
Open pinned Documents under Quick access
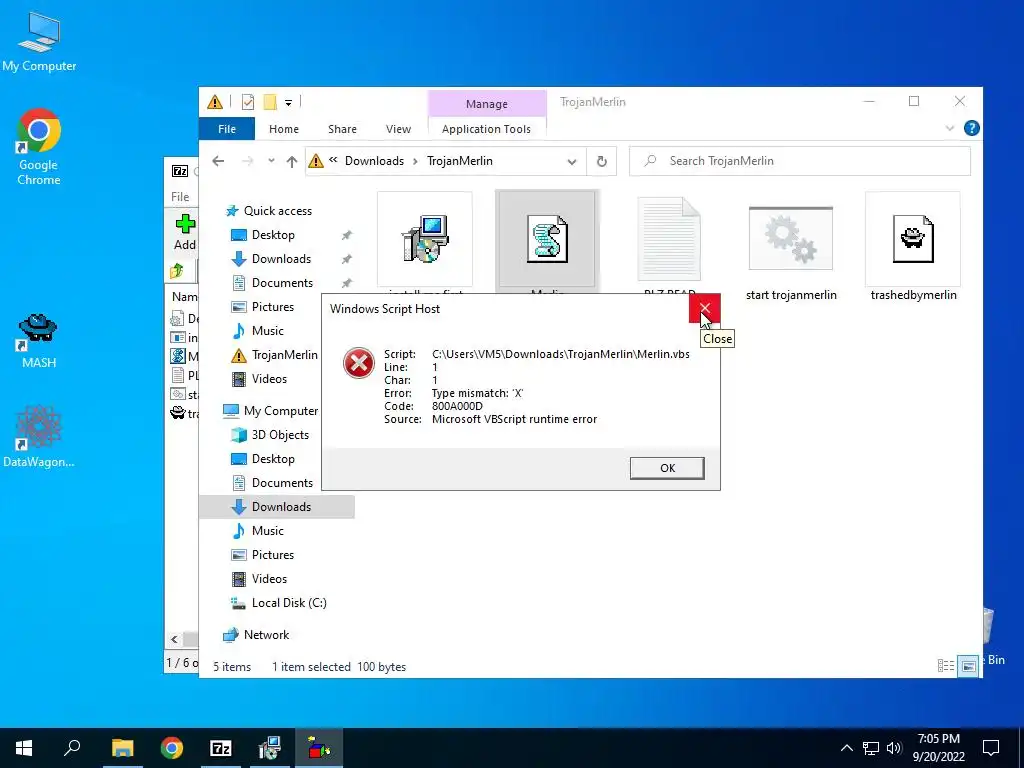pyautogui.click(x=282, y=283)
